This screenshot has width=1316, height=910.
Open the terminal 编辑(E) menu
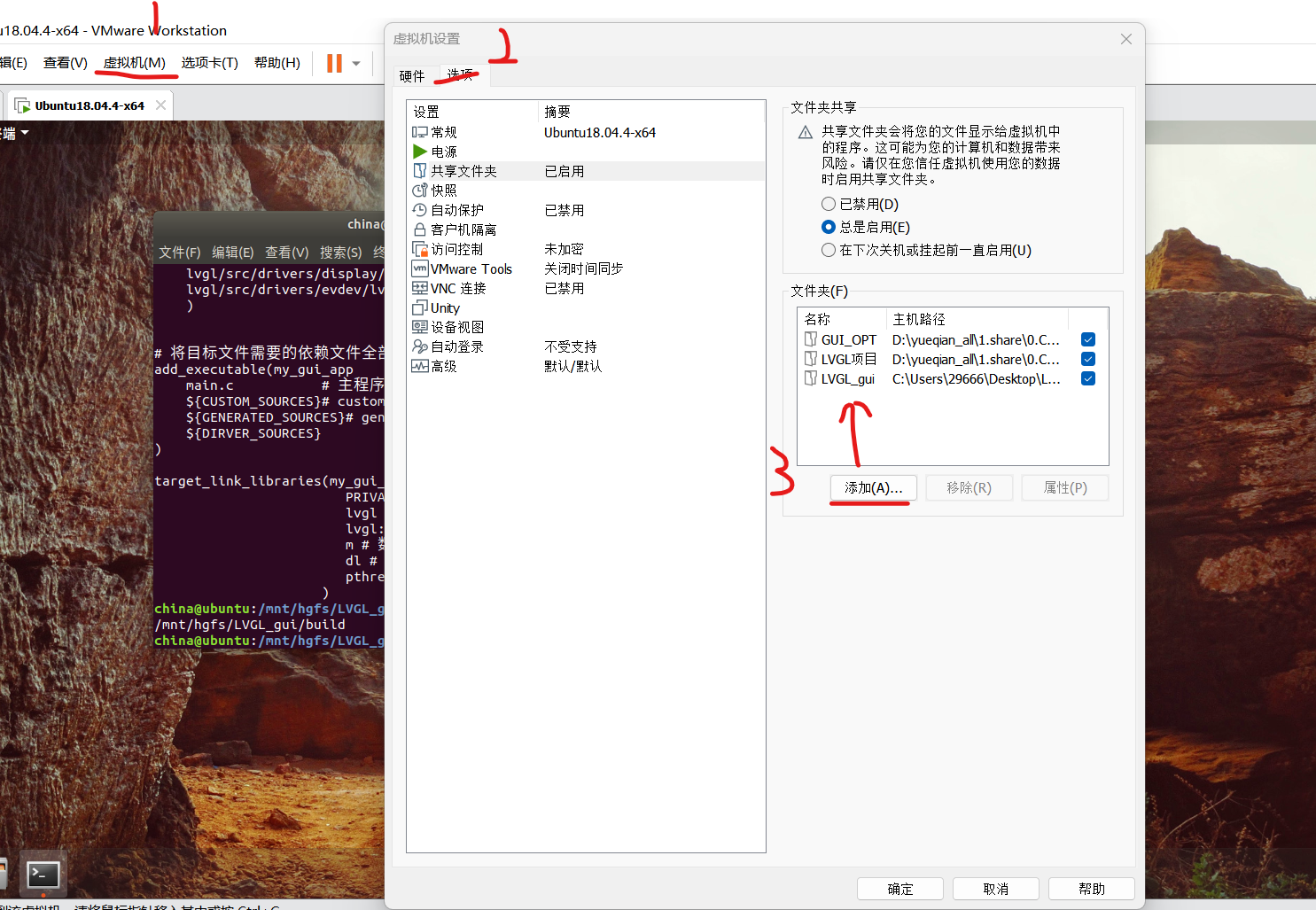[233, 253]
